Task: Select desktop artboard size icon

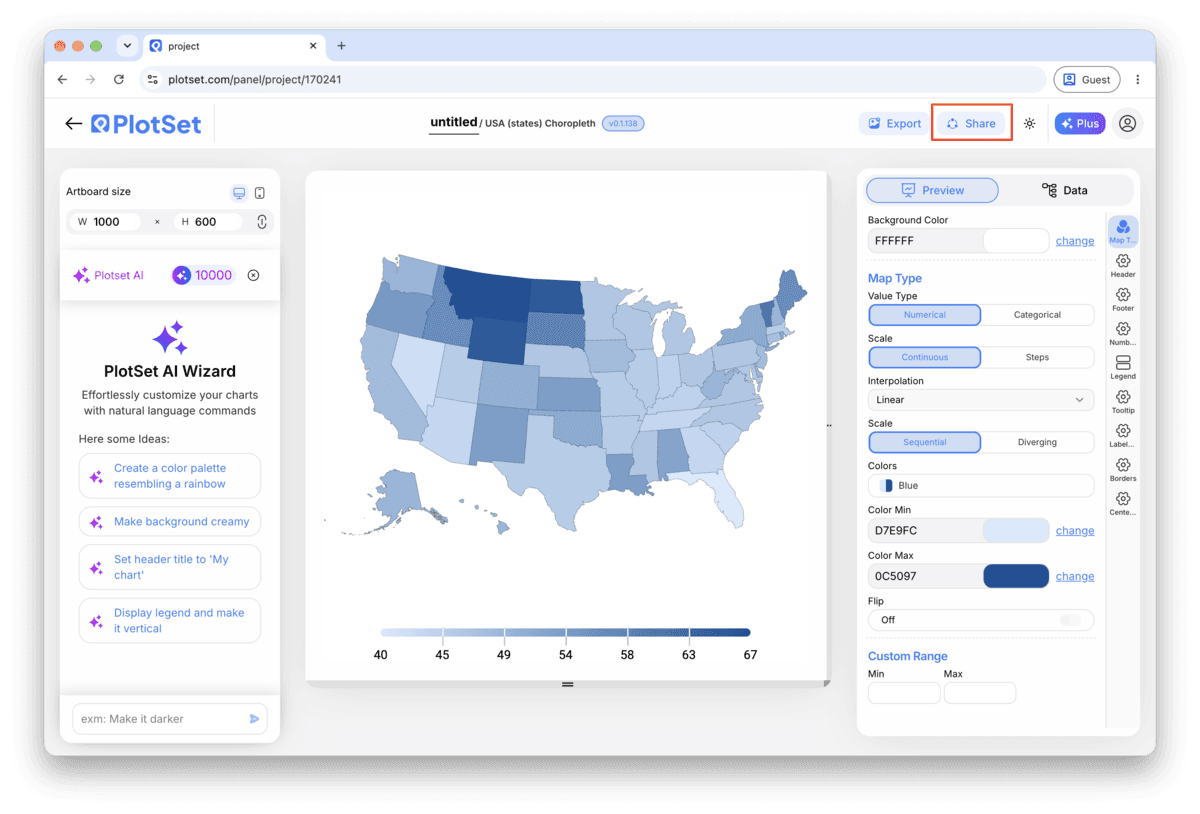Action: 239,192
